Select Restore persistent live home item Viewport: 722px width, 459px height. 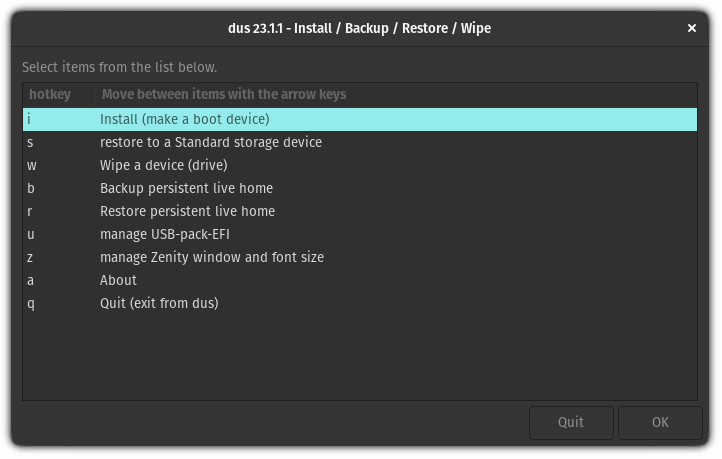187,211
